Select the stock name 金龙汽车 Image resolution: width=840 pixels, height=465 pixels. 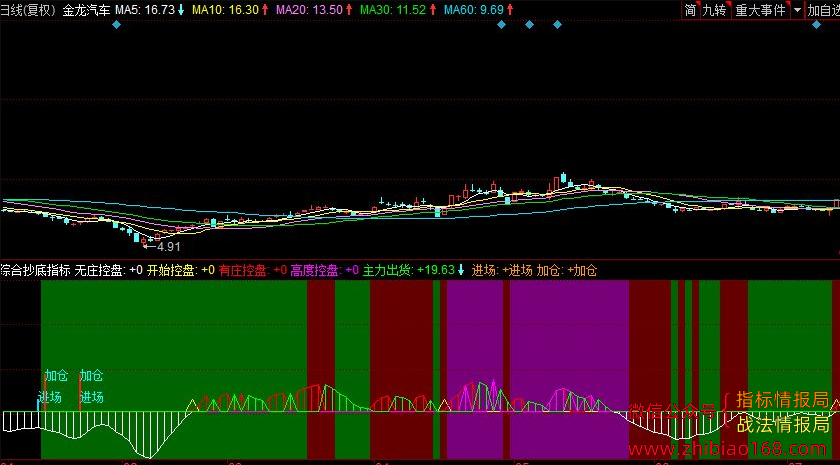pyautogui.click(x=86, y=10)
